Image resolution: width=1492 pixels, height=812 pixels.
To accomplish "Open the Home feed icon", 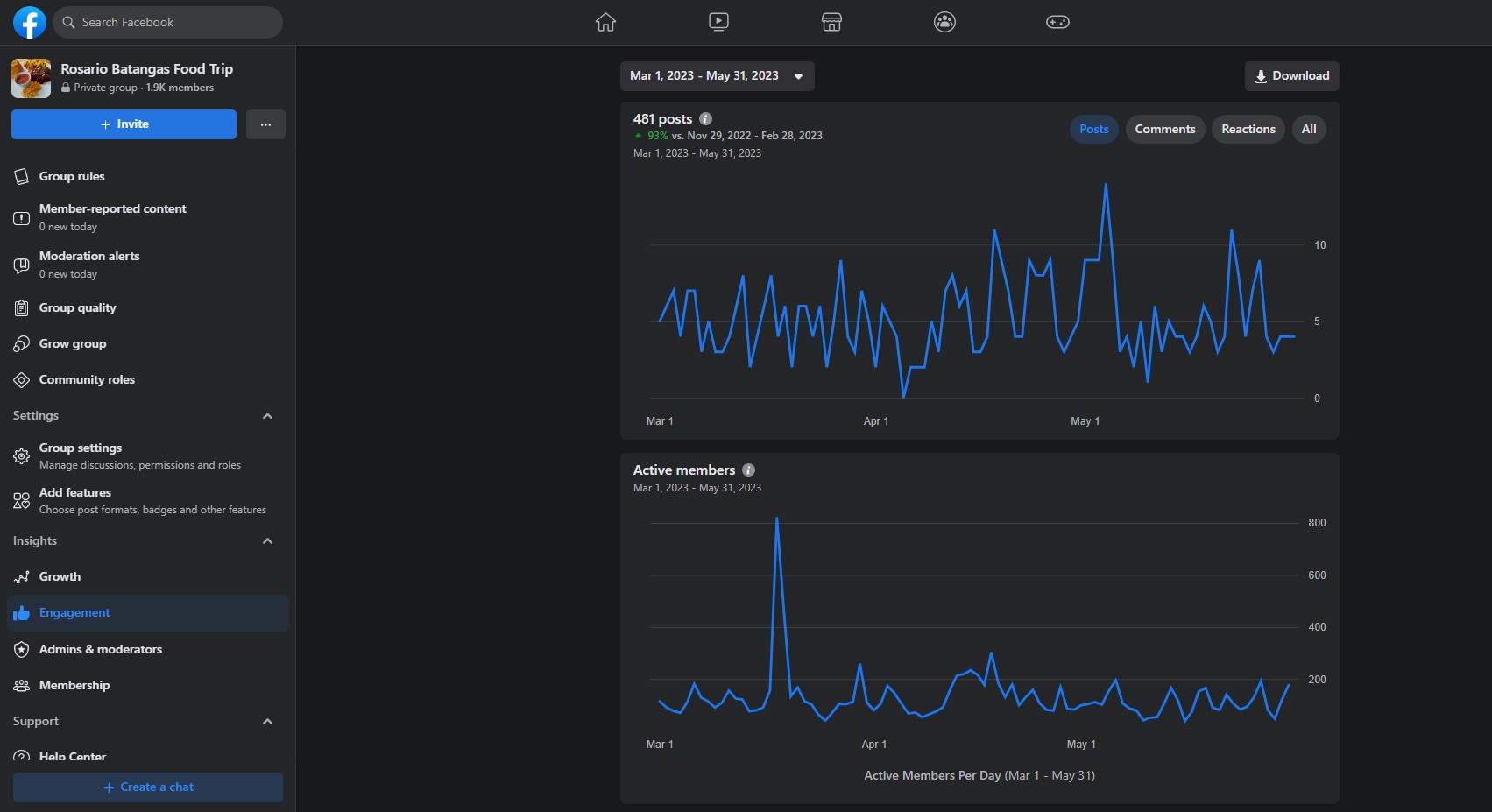I will [605, 22].
